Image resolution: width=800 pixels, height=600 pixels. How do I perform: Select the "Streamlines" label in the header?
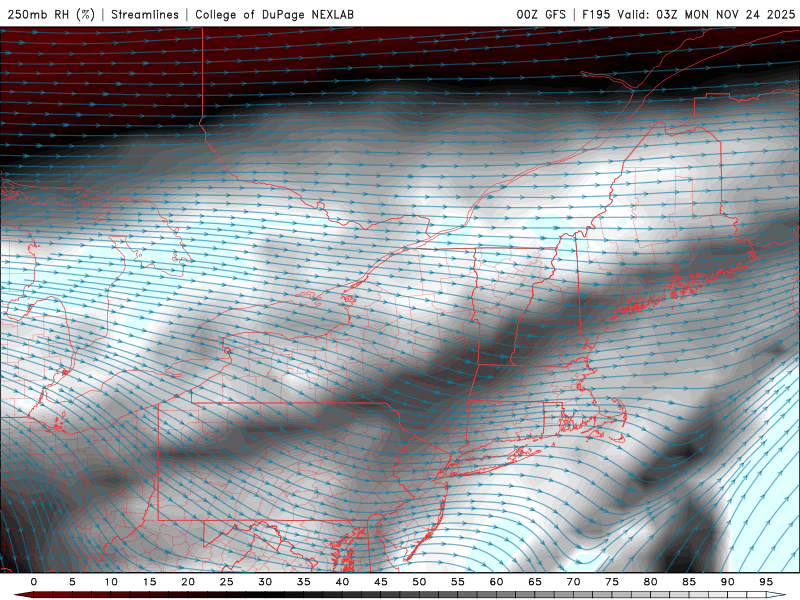pyautogui.click(x=145, y=15)
